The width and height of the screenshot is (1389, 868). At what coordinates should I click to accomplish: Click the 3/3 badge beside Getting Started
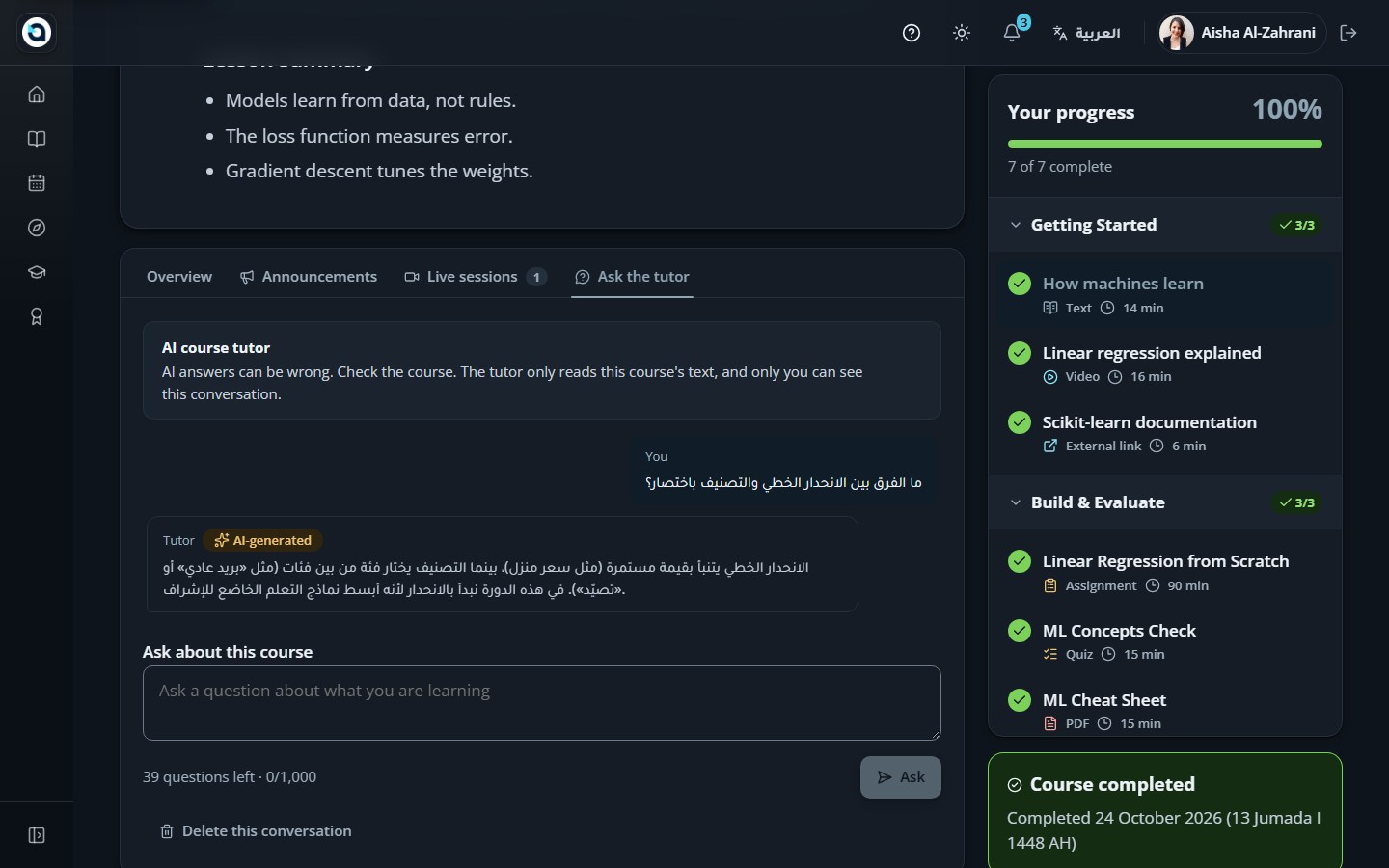[x=1297, y=225]
